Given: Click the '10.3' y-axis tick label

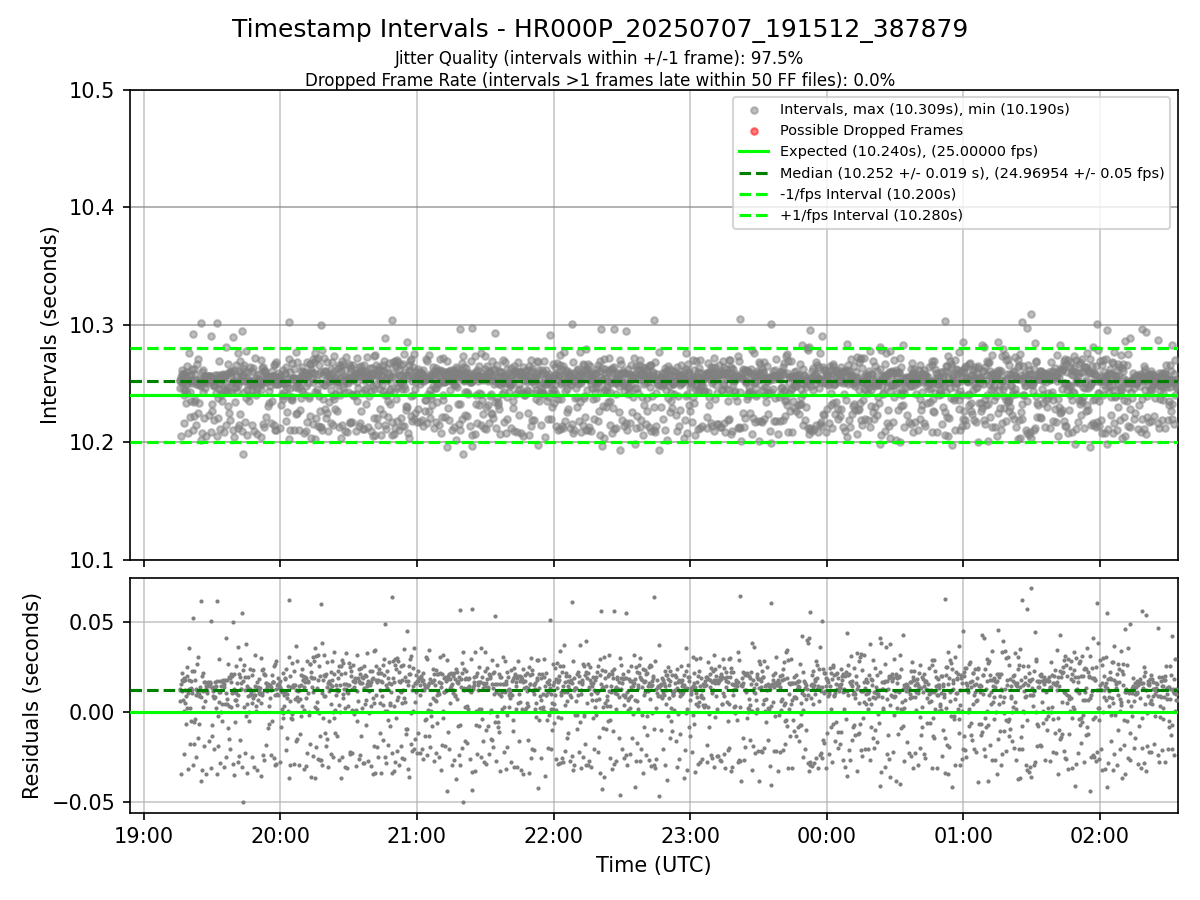Looking at the screenshot, I should (x=95, y=325).
